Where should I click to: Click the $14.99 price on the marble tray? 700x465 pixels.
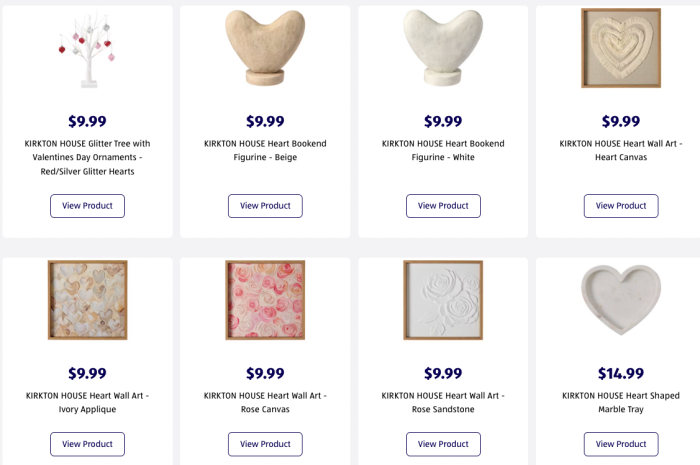point(621,373)
